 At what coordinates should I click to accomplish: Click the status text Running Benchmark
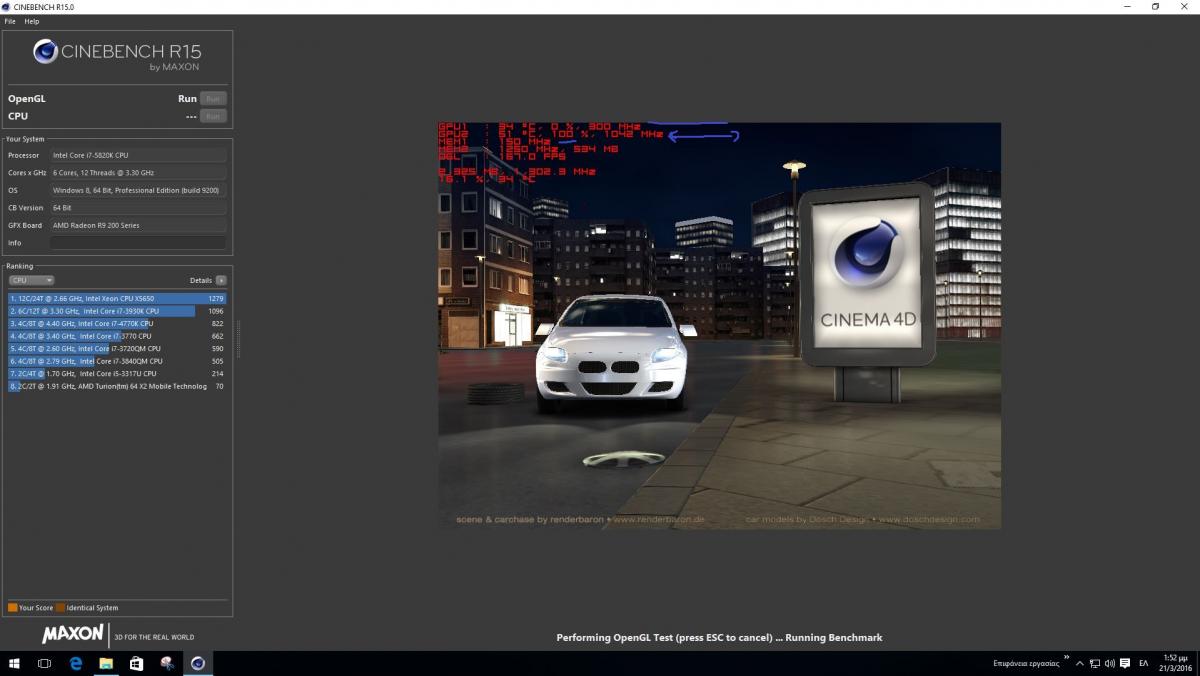point(833,637)
